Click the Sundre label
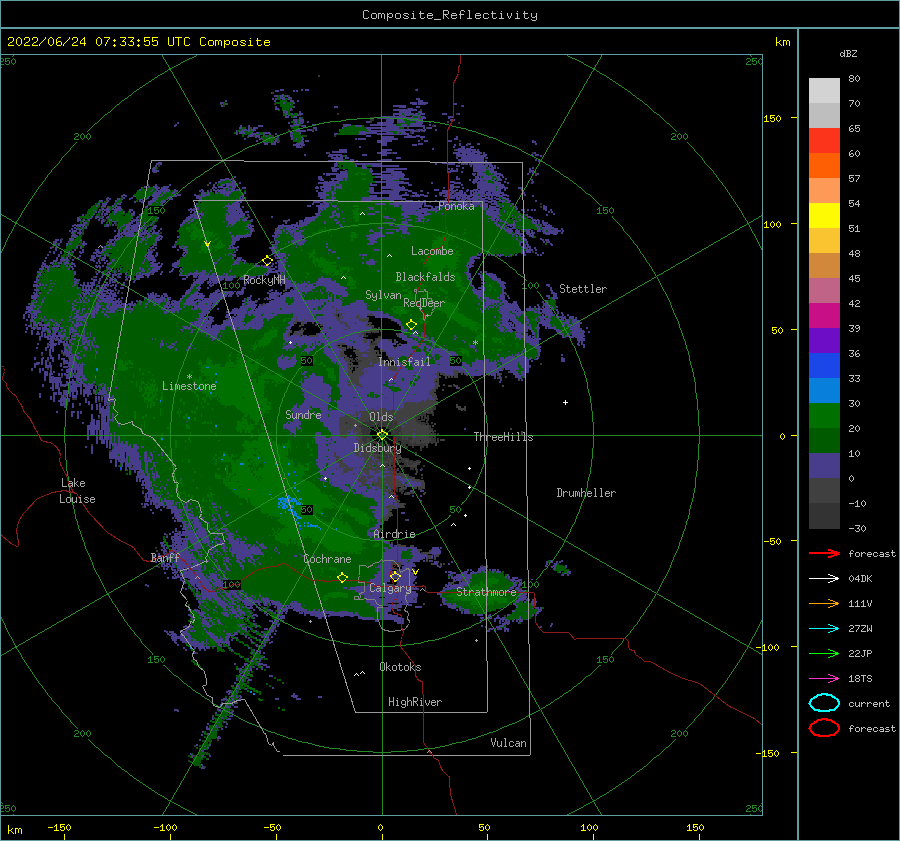The height and width of the screenshot is (841, 900). coord(303,414)
